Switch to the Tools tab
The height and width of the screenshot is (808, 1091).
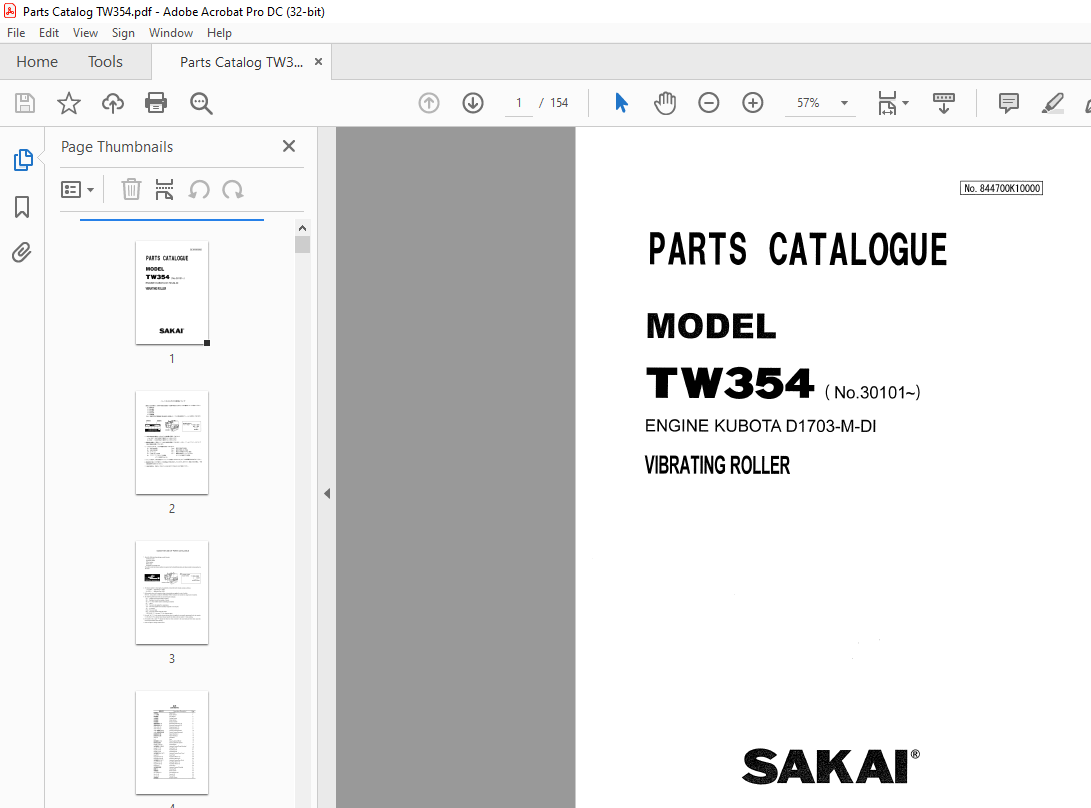point(105,62)
